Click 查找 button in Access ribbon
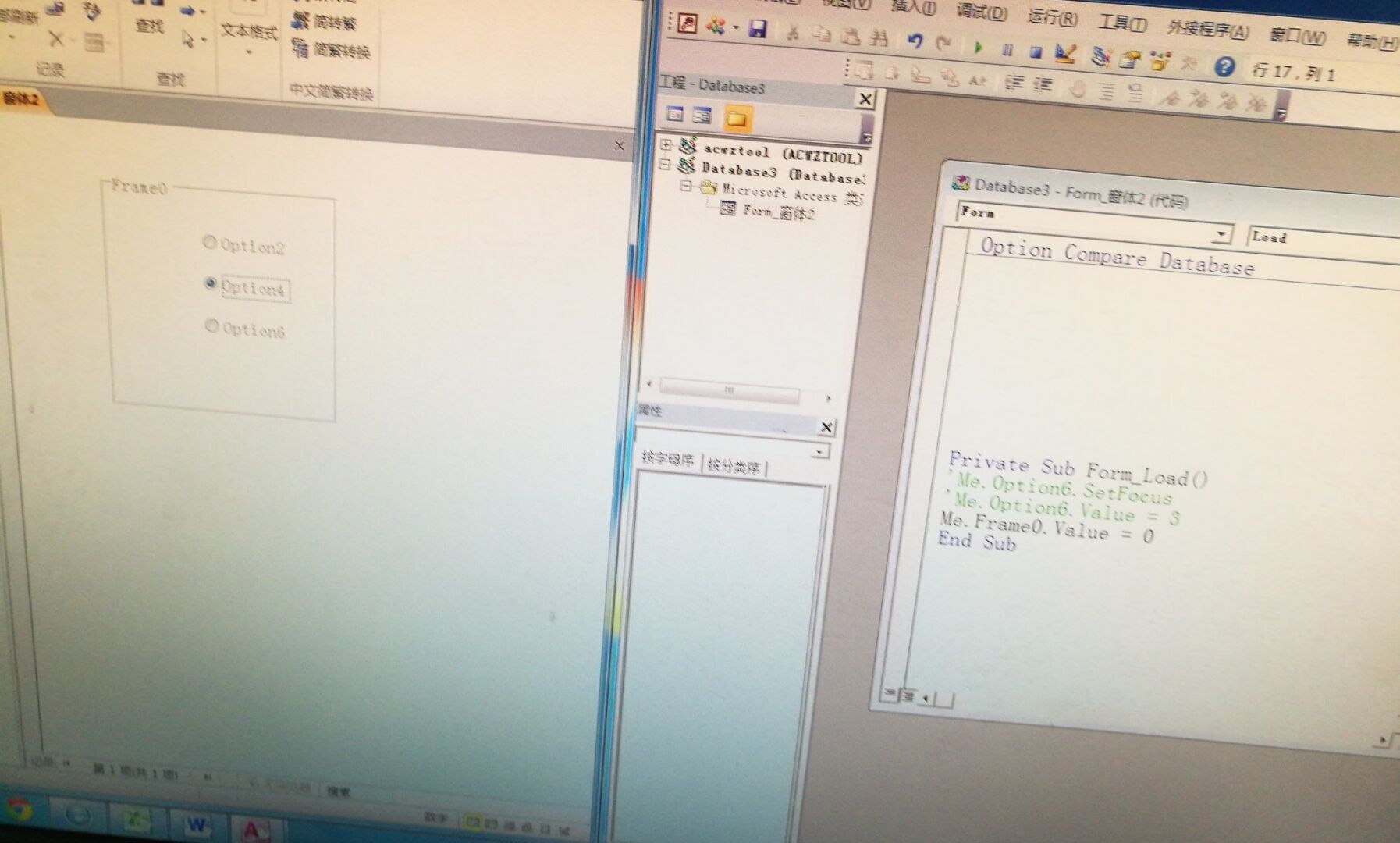1400x843 pixels. (149, 25)
